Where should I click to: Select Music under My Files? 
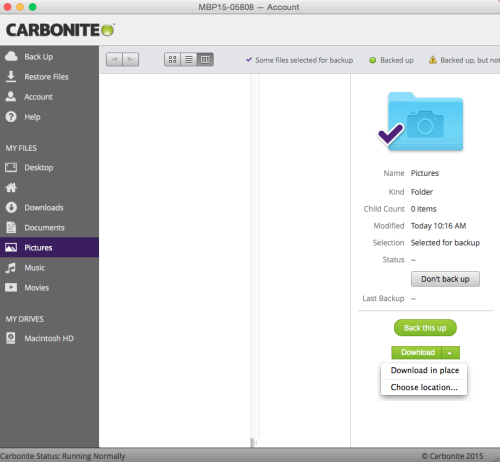tap(49, 267)
